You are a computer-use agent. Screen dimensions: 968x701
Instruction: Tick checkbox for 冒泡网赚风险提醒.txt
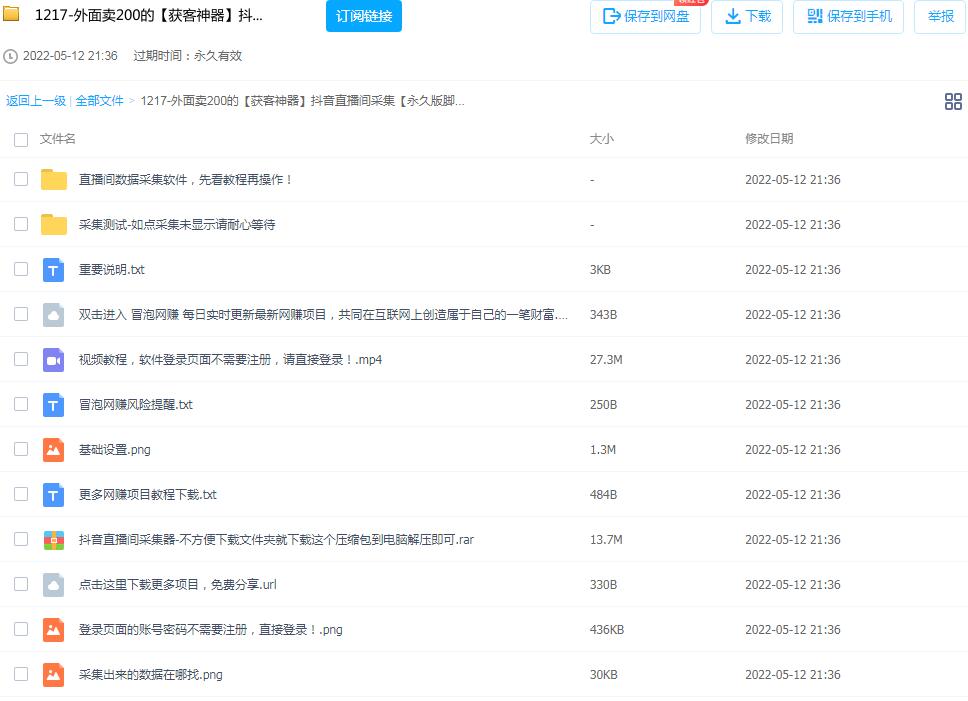(x=21, y=404)
